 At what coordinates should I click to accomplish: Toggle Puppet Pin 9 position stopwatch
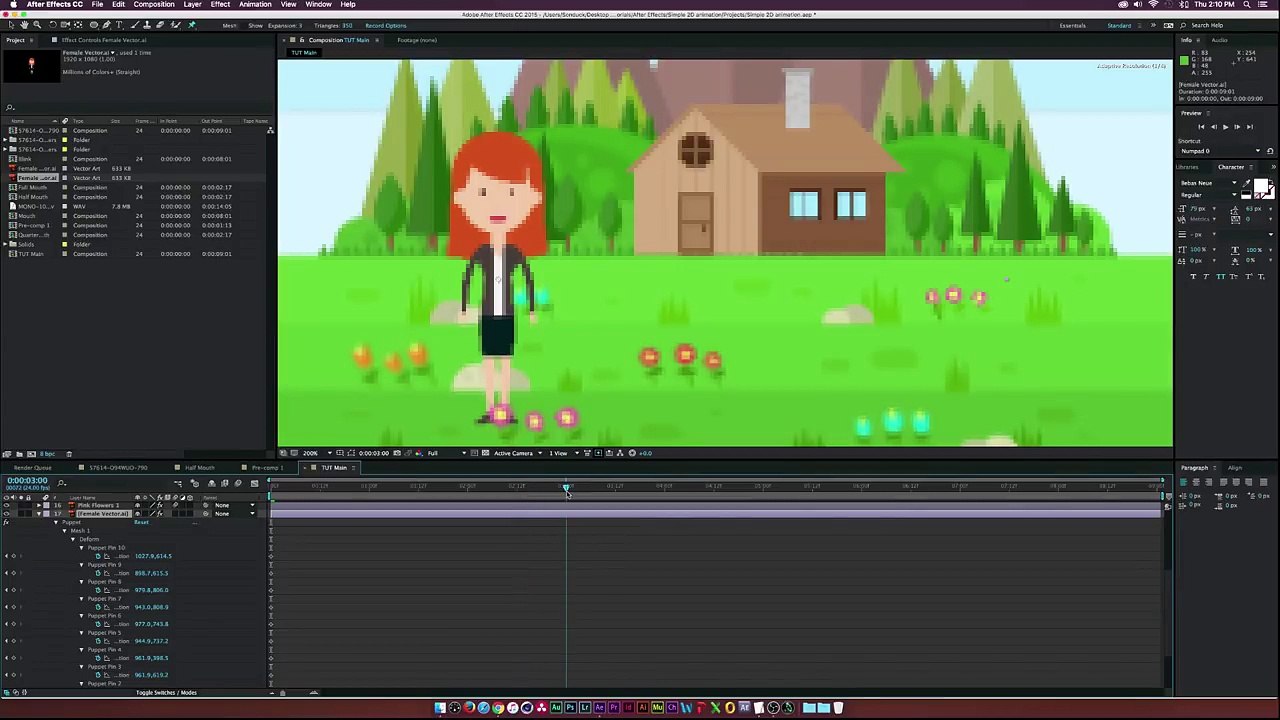pos(98,573)
